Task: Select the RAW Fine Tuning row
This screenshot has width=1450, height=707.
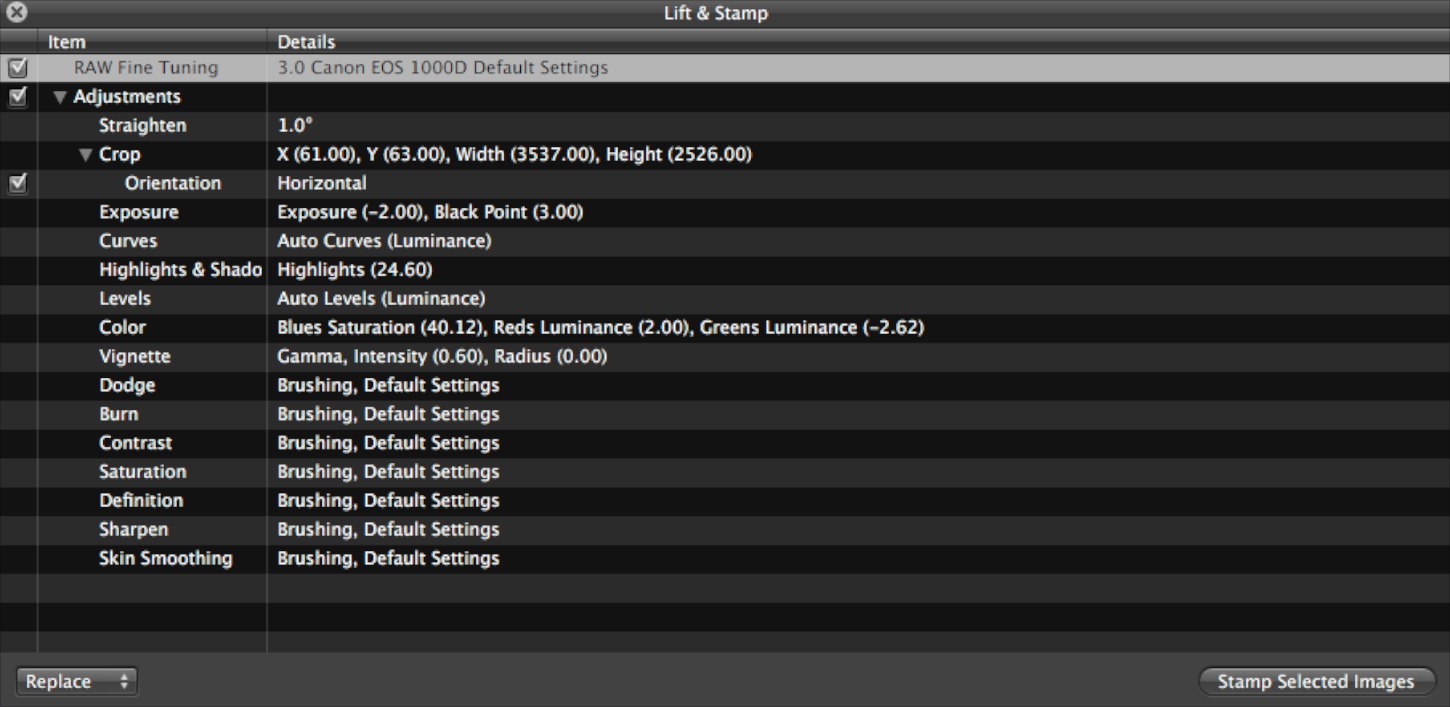Action: (146, 69)
